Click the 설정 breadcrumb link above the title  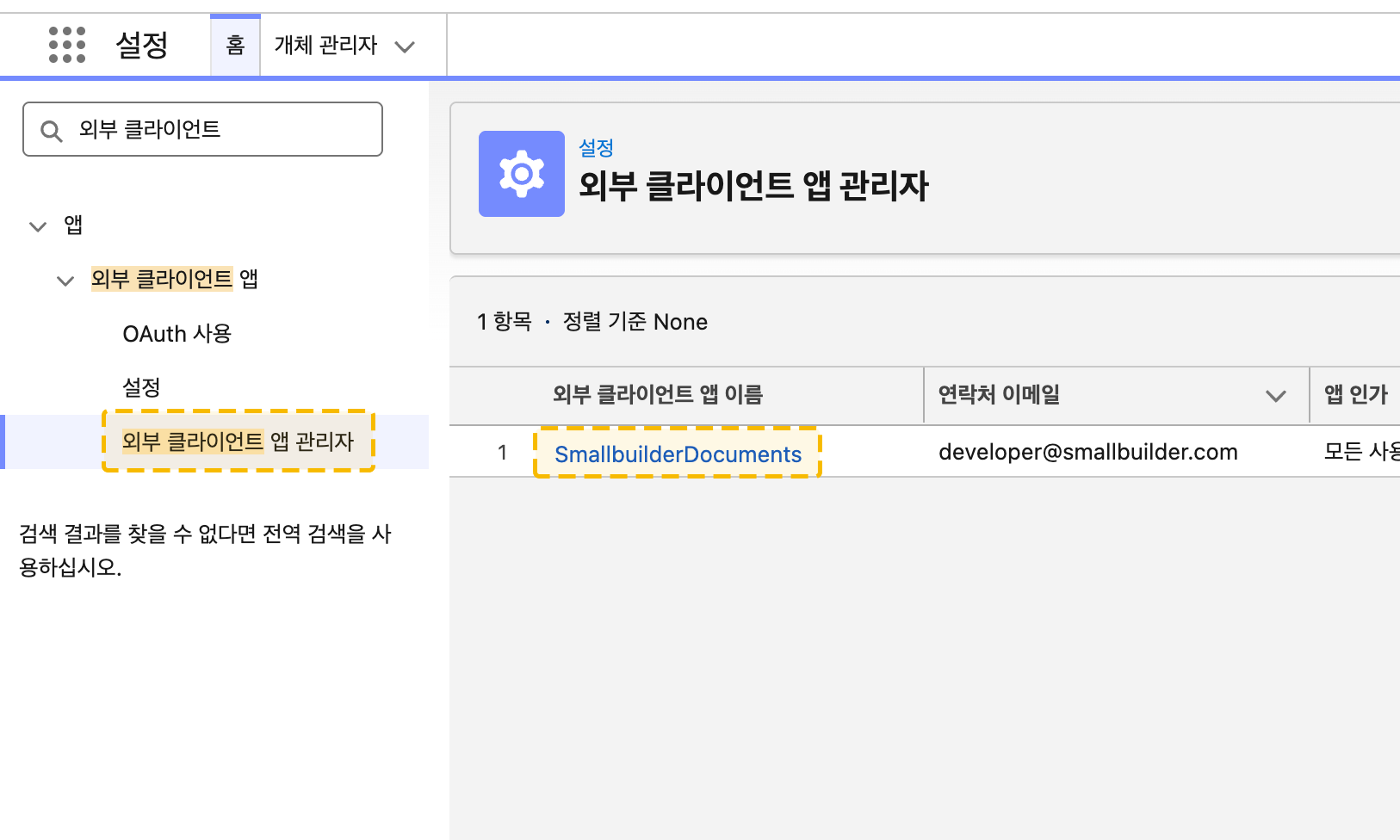click(x=596, y=148)
